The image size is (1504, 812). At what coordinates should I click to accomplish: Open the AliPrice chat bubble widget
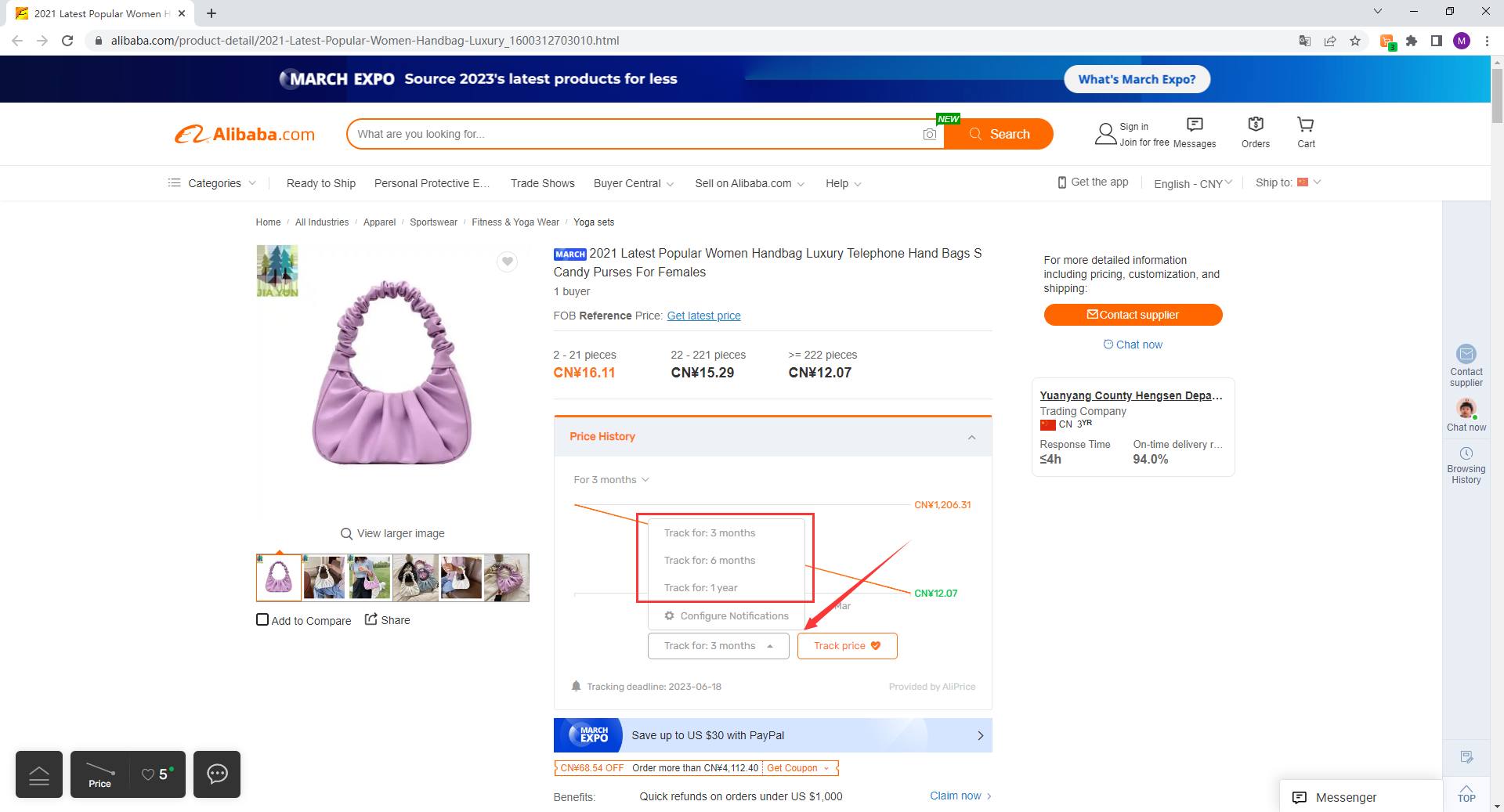(217, 774)
